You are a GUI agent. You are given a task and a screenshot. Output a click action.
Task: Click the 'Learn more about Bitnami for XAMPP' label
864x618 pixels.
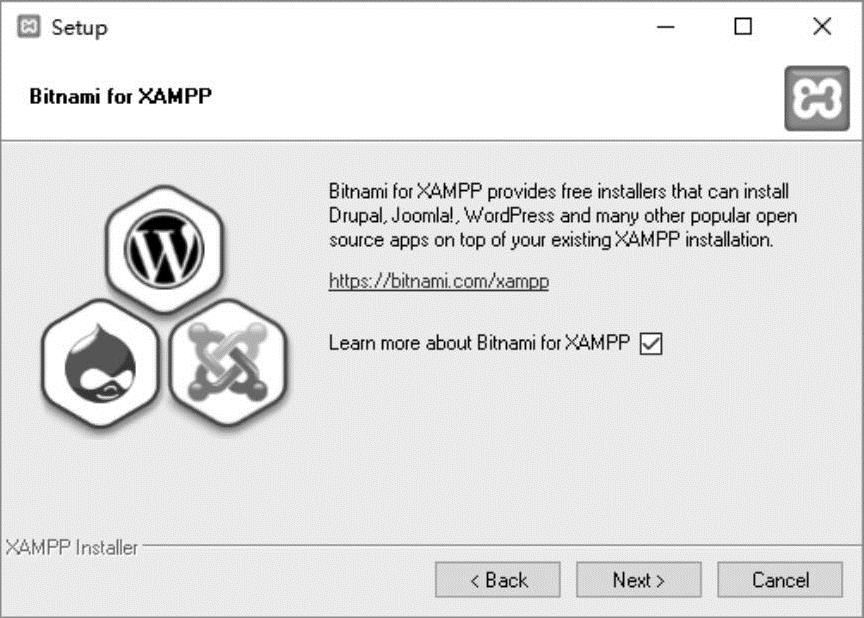(x=479, y=343)
